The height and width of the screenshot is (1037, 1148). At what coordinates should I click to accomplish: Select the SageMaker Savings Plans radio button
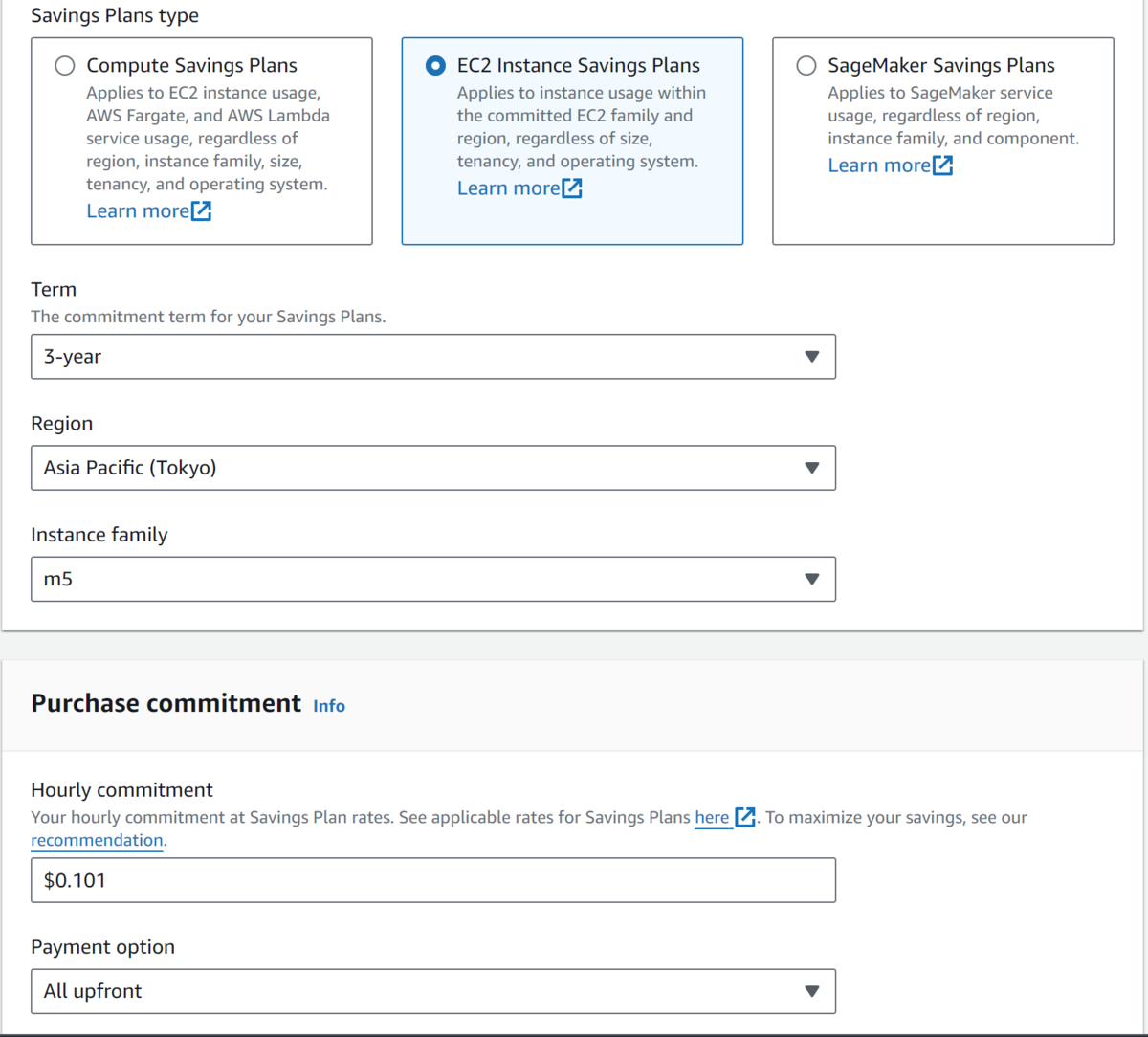click(806, 66)
